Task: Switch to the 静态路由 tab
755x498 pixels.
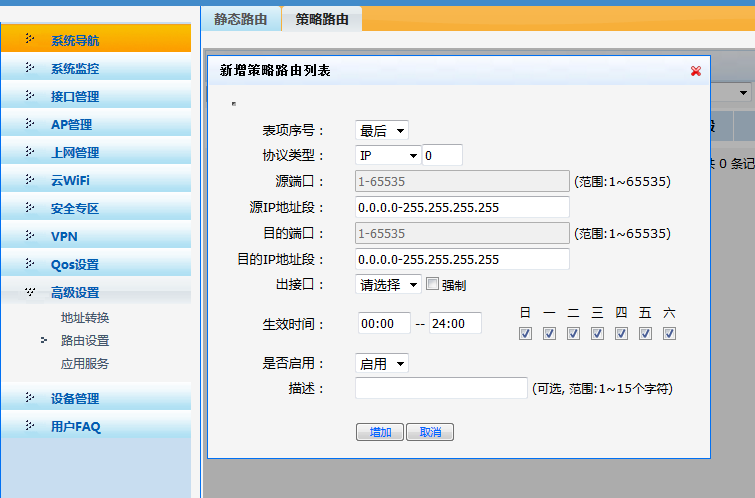Action: 241,19
